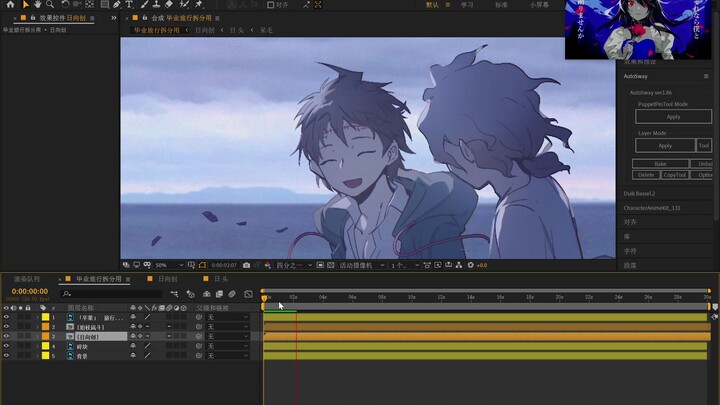The height and width of the screenshot is (405, 720).
Task: Toggle the shy switch on layer 4
Action: coord(133,346)
